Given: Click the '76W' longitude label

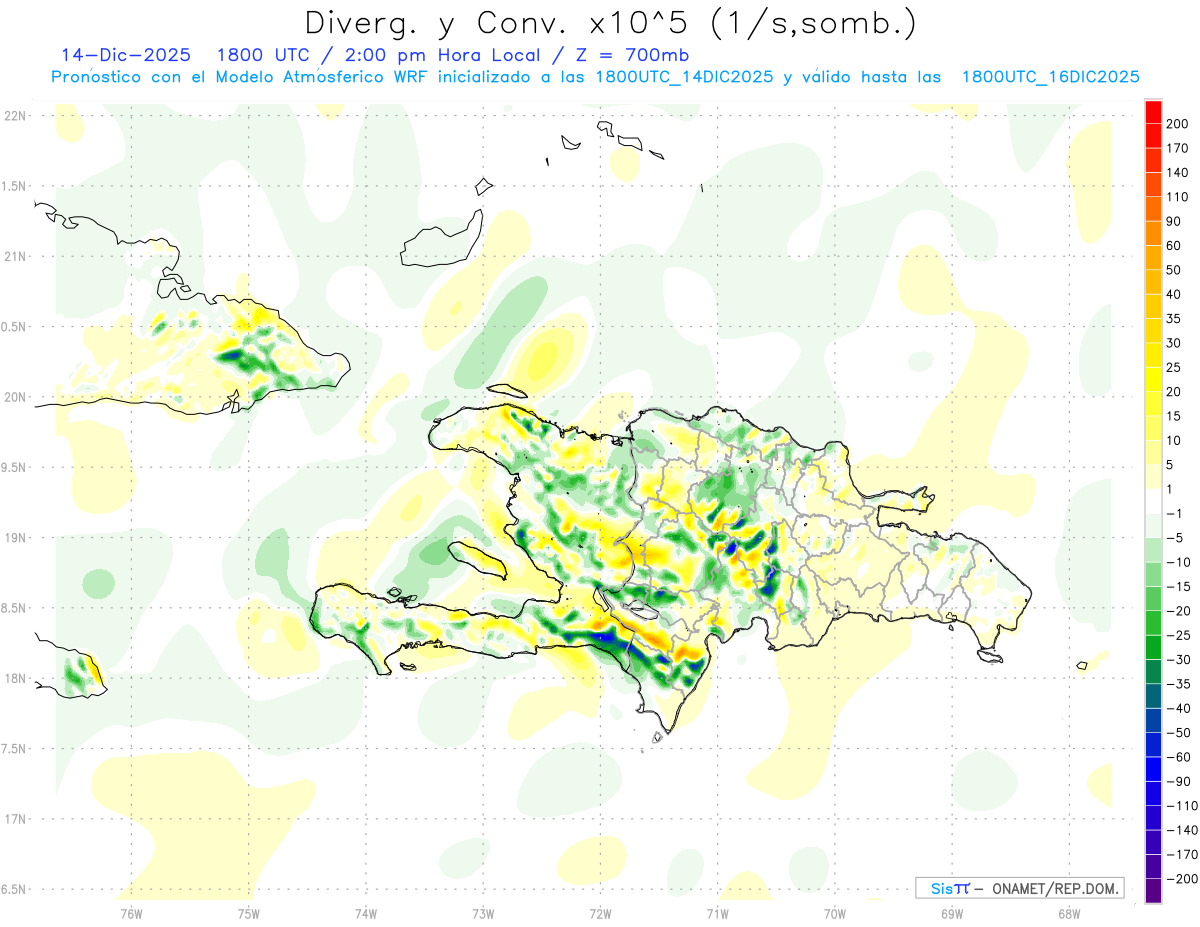Looking at the screenshot, I should (x=131, y=913).
